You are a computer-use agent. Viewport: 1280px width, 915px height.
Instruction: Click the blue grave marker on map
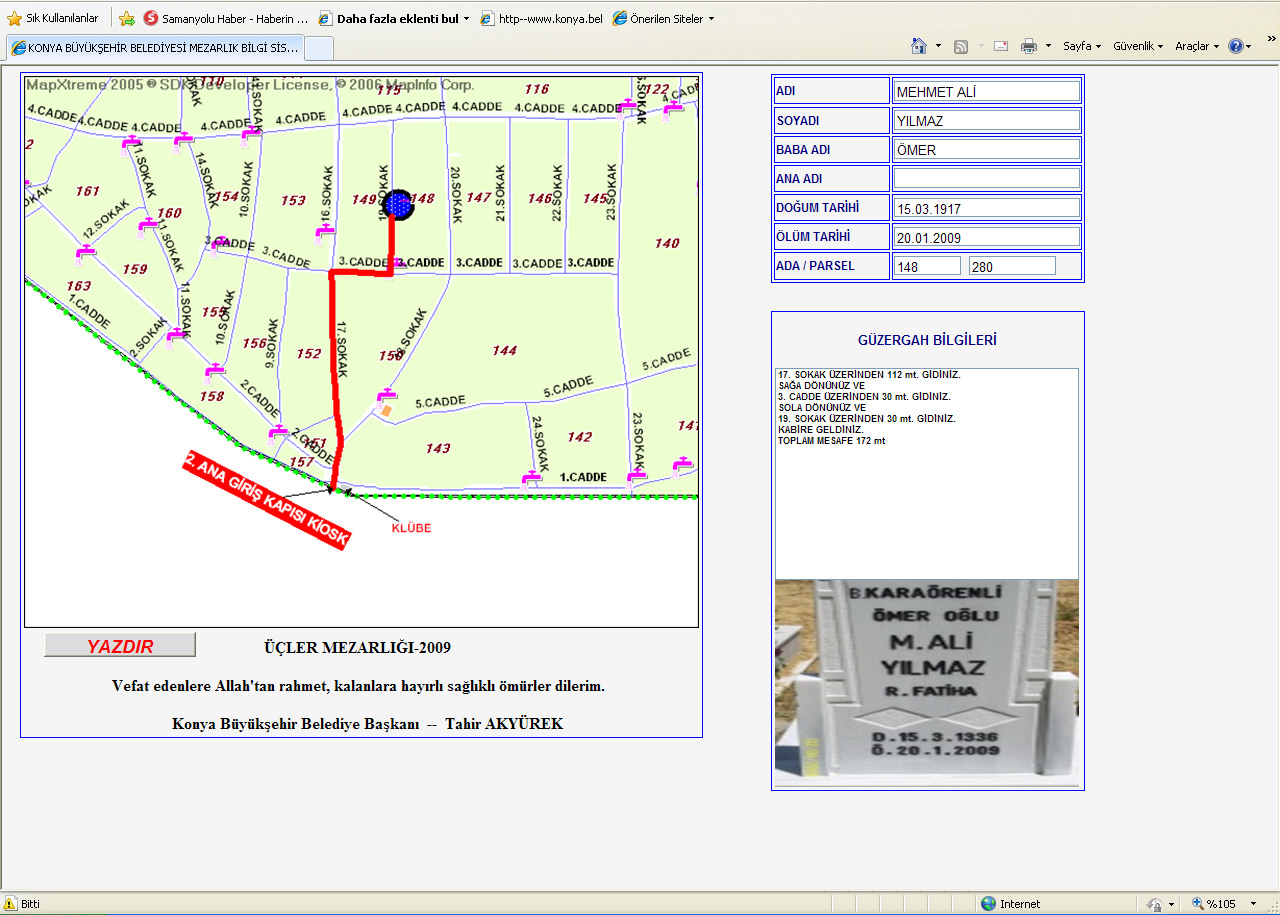(x=399, y=204)
